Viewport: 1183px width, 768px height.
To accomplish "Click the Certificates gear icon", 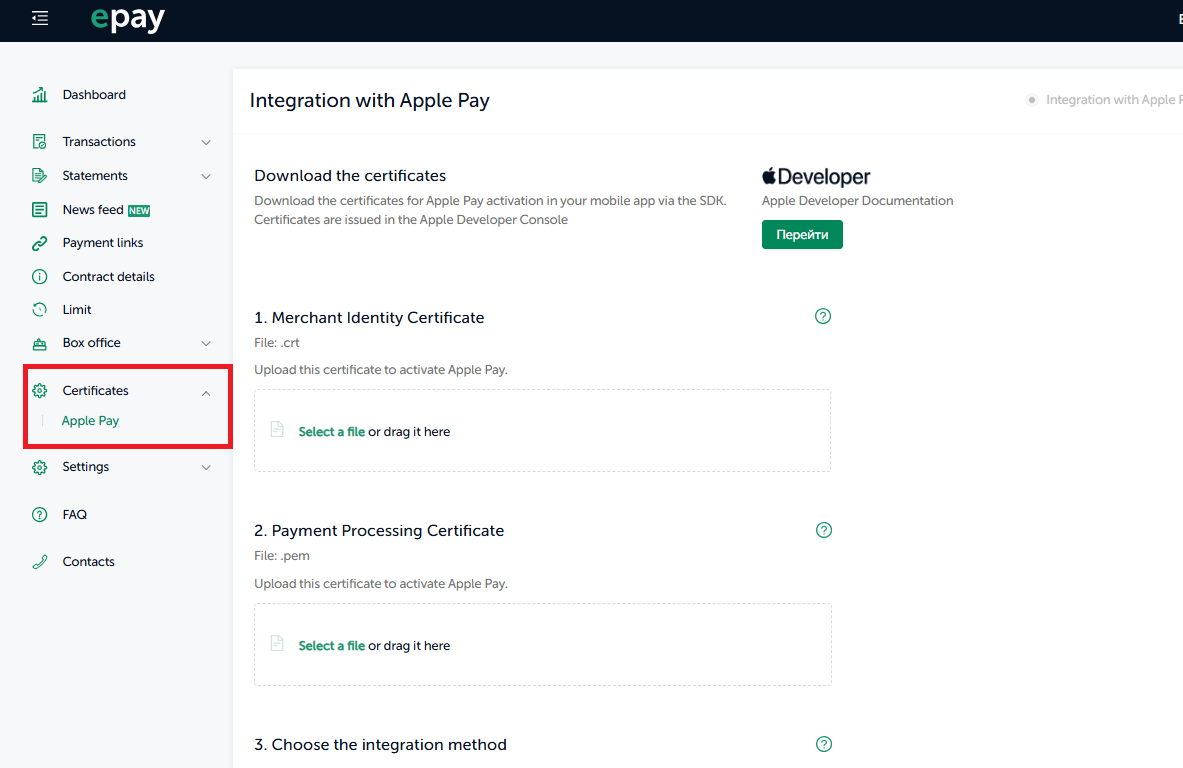I will 39,390.
